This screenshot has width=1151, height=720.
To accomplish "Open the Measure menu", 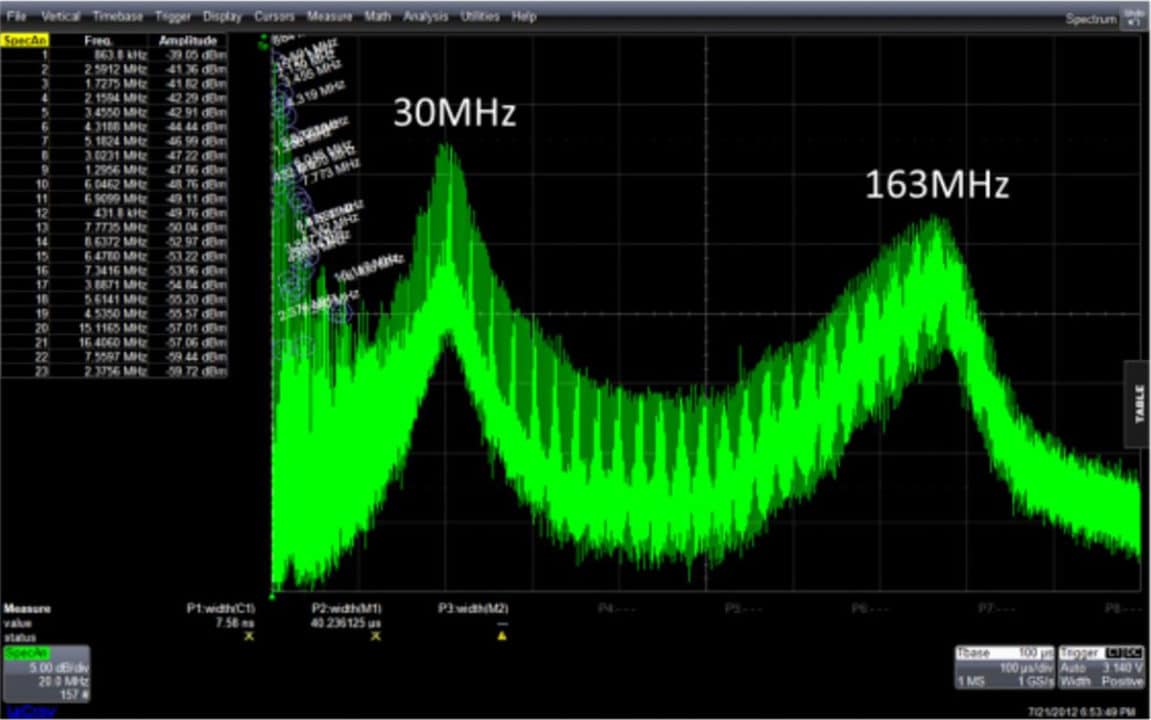I will (329, 17).
